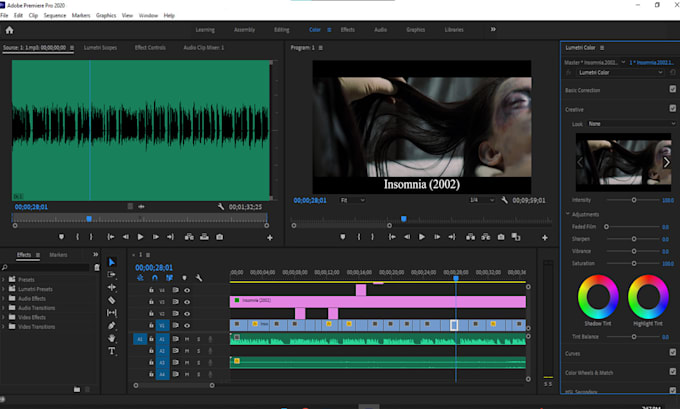Open the Sequence menu

tap(55, 15)
